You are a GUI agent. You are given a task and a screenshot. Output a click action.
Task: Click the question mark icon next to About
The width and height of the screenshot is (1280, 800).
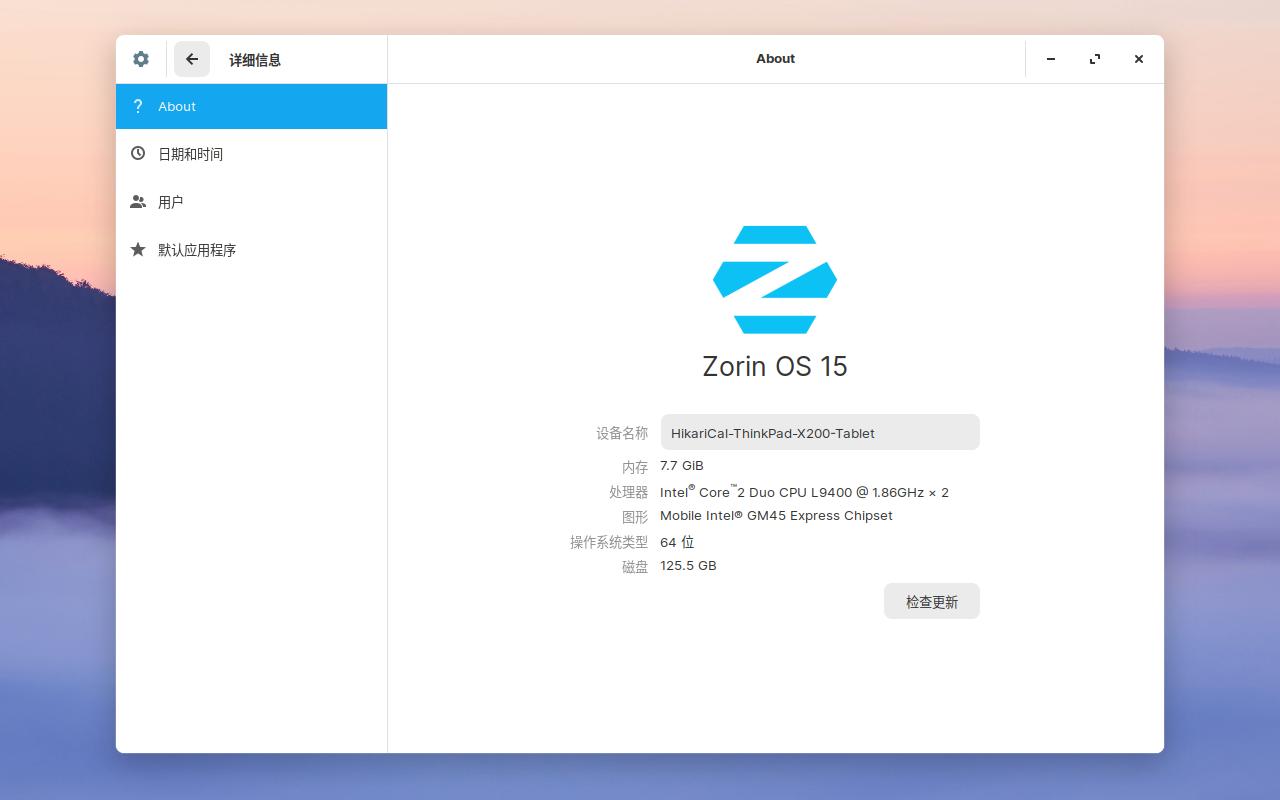[x=138, y=106]
